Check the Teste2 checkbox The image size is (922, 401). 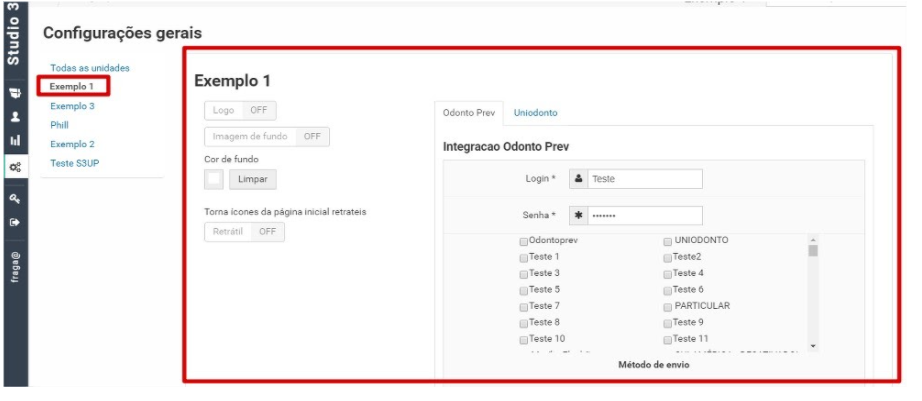pos(667,258)
